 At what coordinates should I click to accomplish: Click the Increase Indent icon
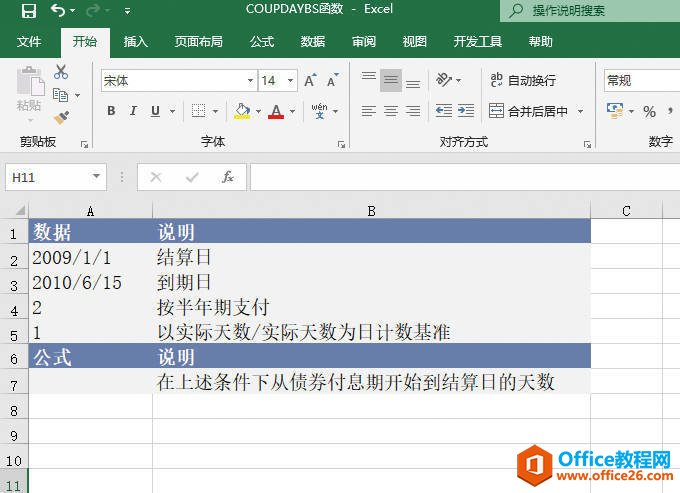click(x=466, y=111)
